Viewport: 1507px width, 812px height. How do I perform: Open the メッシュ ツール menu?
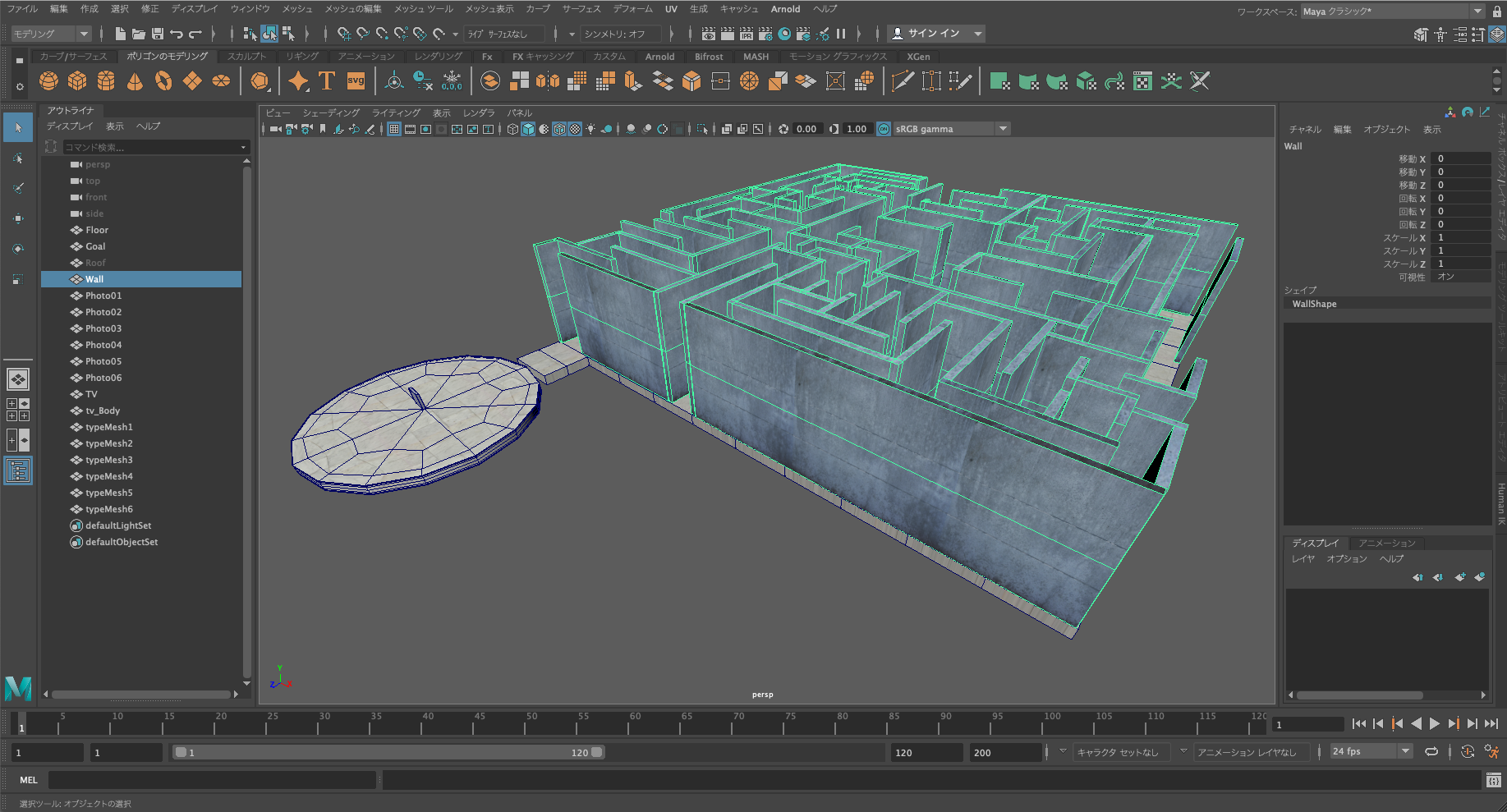423,9
